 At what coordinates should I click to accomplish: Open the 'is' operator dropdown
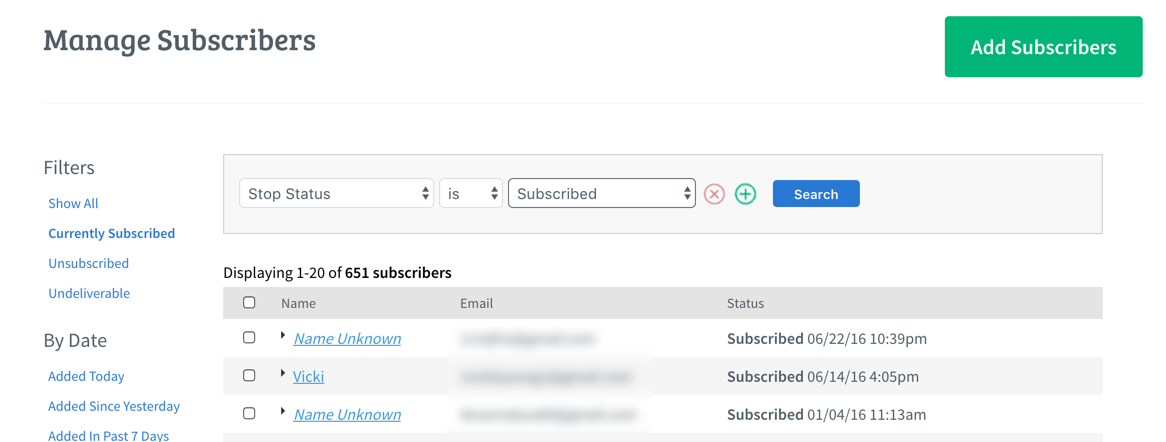[471, 193]
